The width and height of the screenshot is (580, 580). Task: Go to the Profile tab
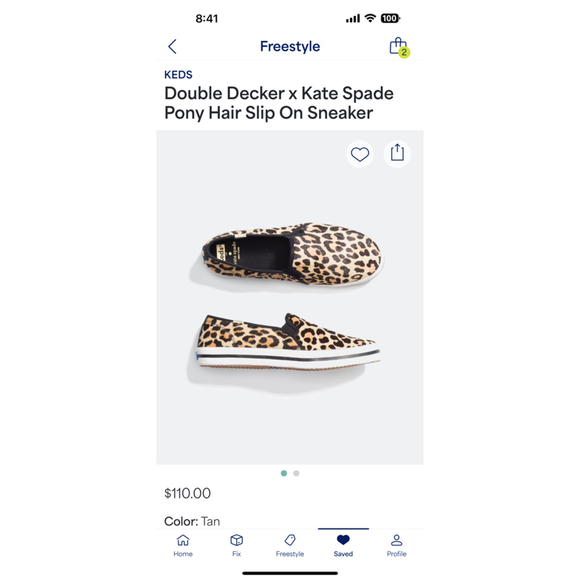pyautogui.click(x=397, y=546)
